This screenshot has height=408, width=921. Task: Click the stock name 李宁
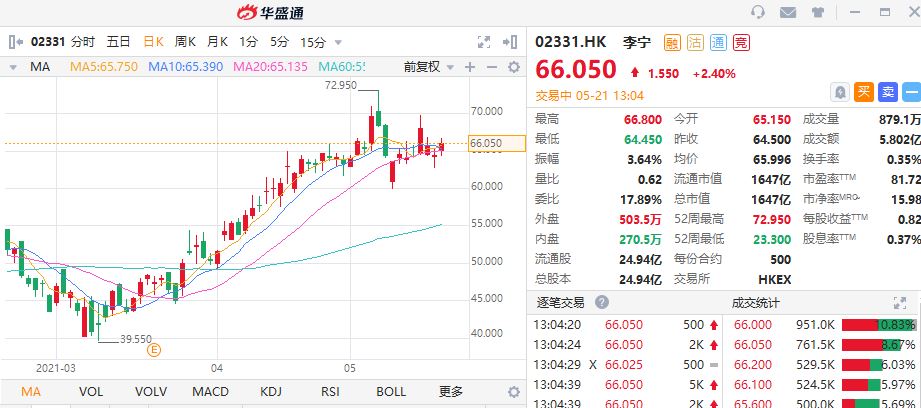tap(637, 42)
